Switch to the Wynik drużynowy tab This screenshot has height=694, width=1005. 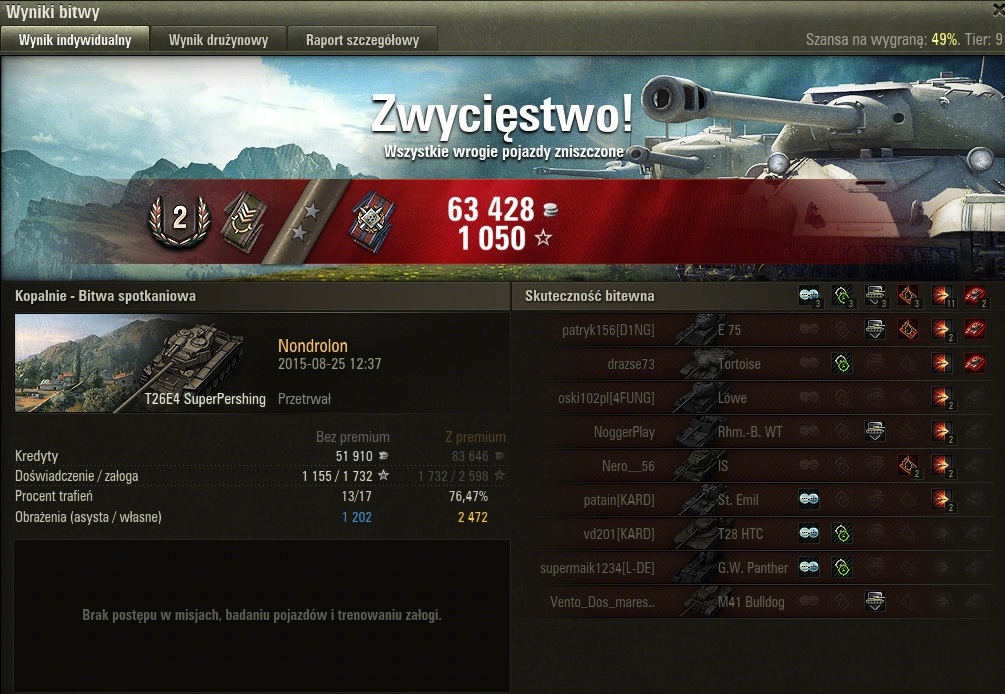[218, 40]
